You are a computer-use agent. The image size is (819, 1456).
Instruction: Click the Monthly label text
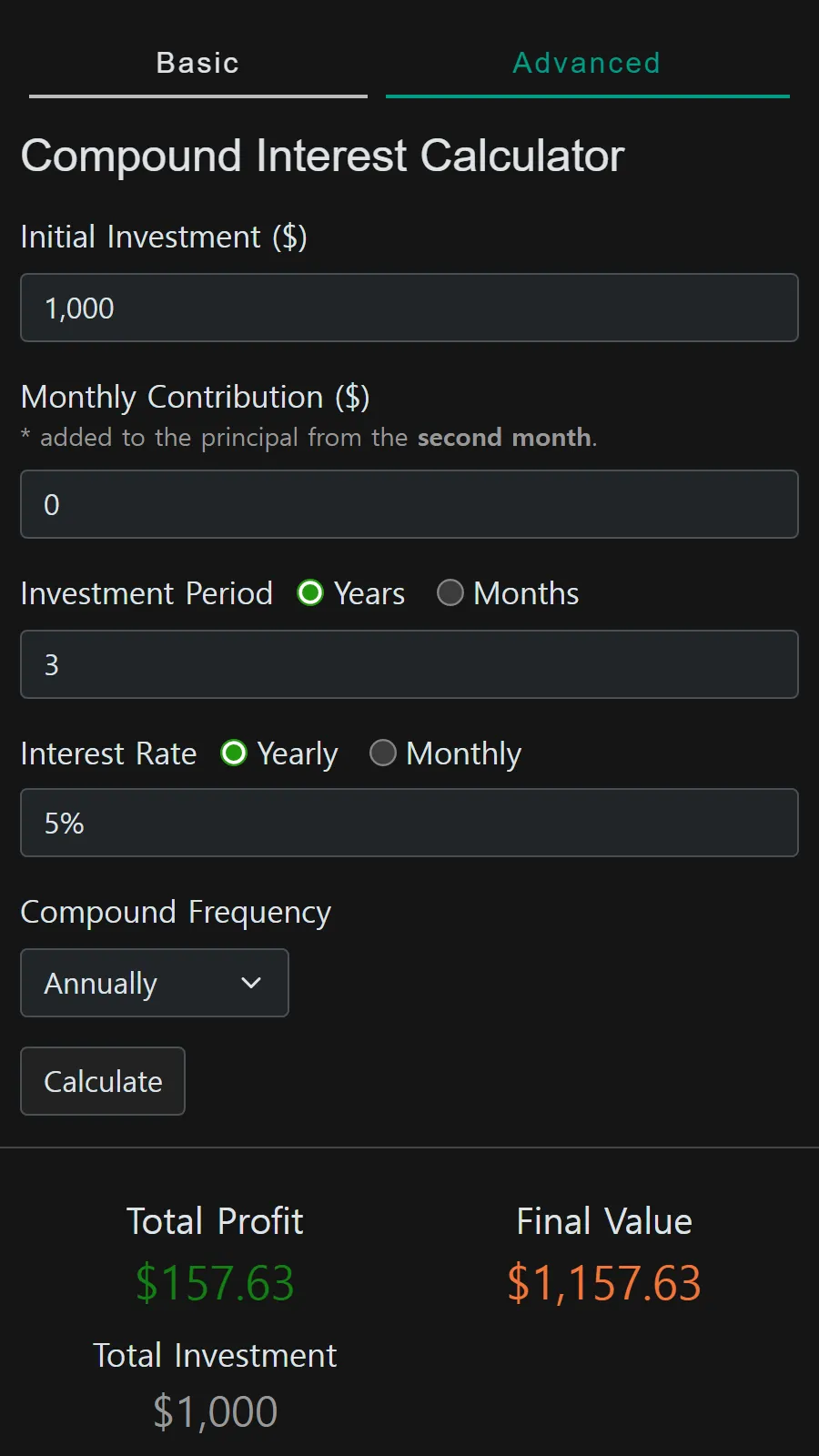click(464, 754)
